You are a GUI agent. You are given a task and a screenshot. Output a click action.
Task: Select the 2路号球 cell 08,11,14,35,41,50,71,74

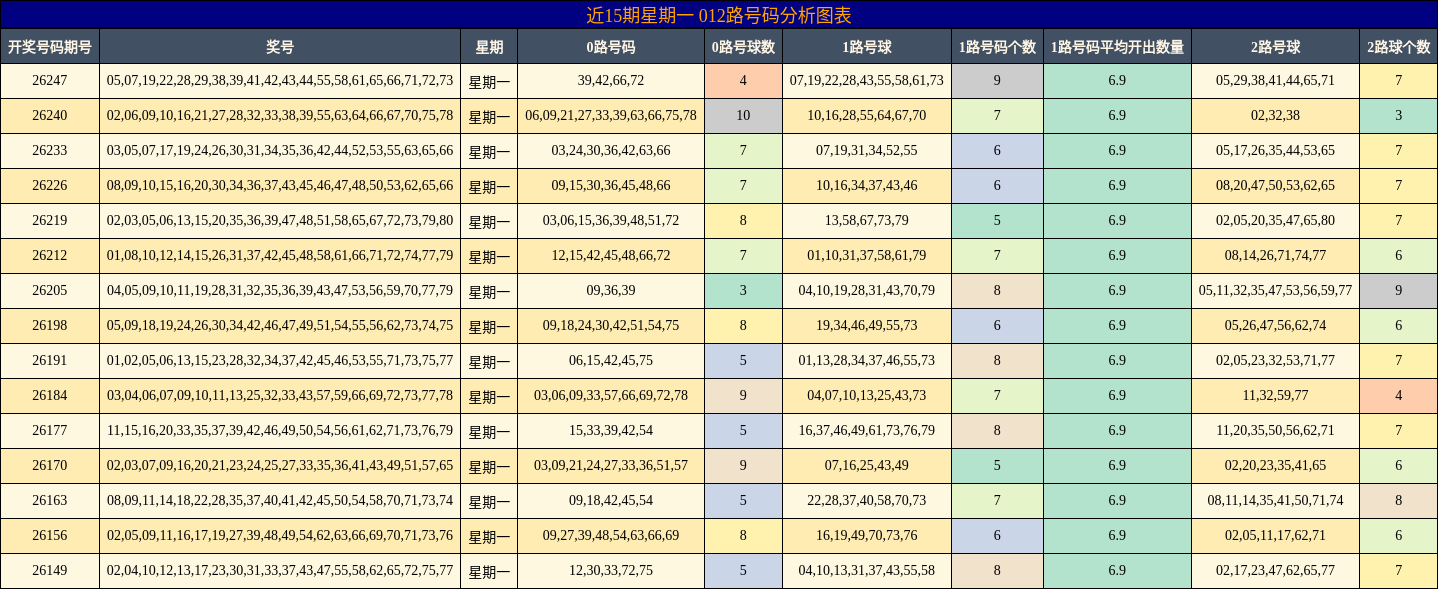1275,501
